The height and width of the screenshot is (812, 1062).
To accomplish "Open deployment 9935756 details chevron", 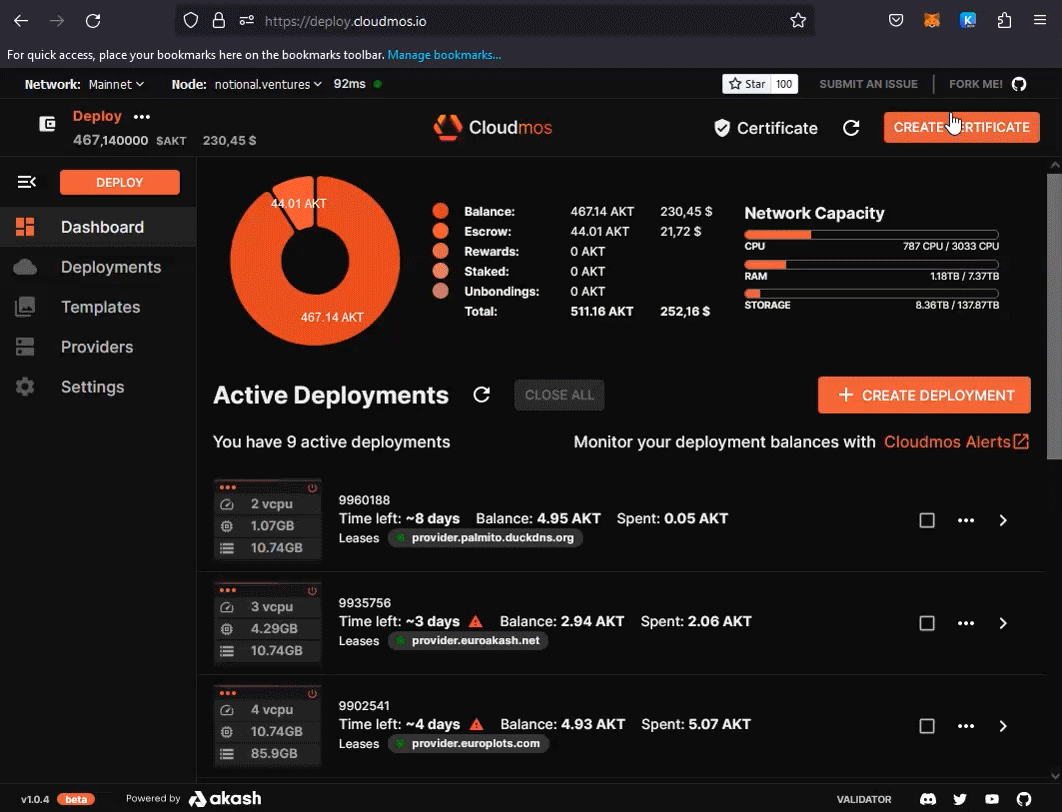I will [x=1003, y=623].
